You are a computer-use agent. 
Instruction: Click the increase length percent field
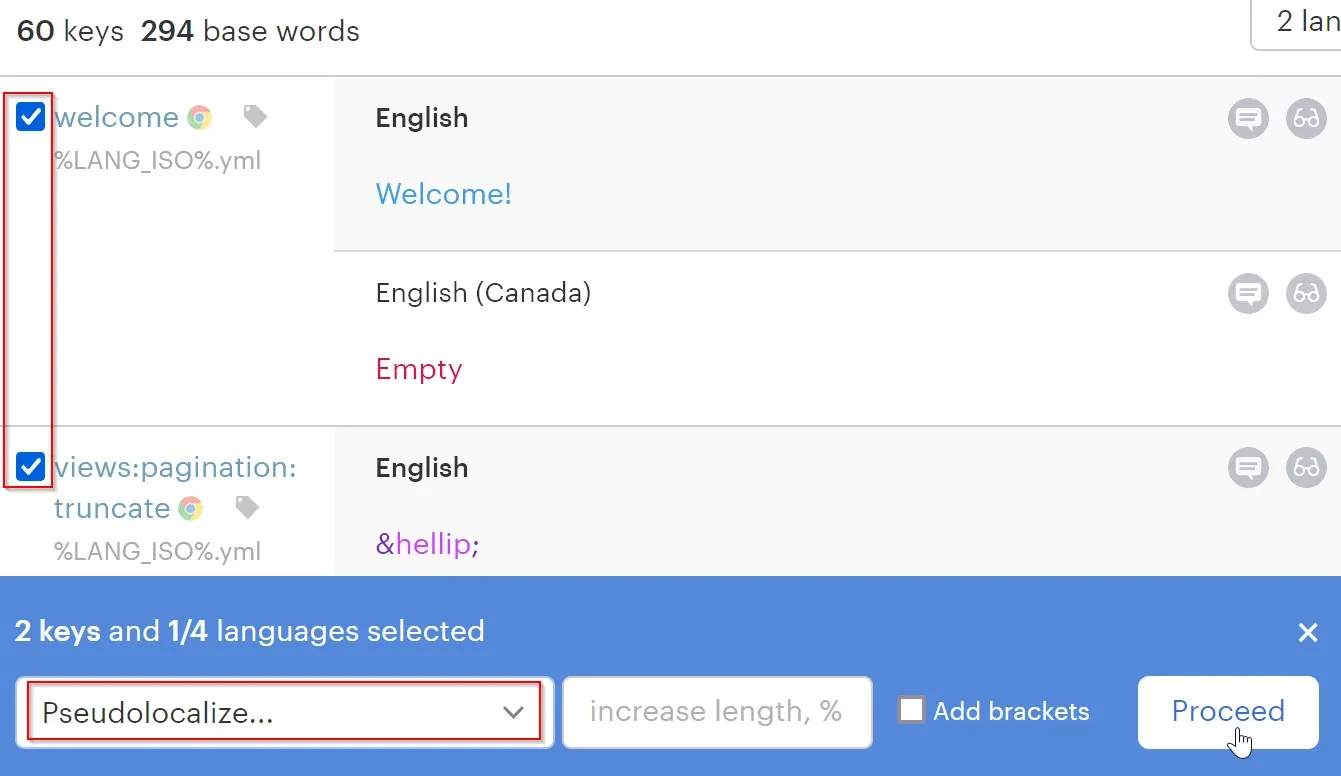[716, 712]
